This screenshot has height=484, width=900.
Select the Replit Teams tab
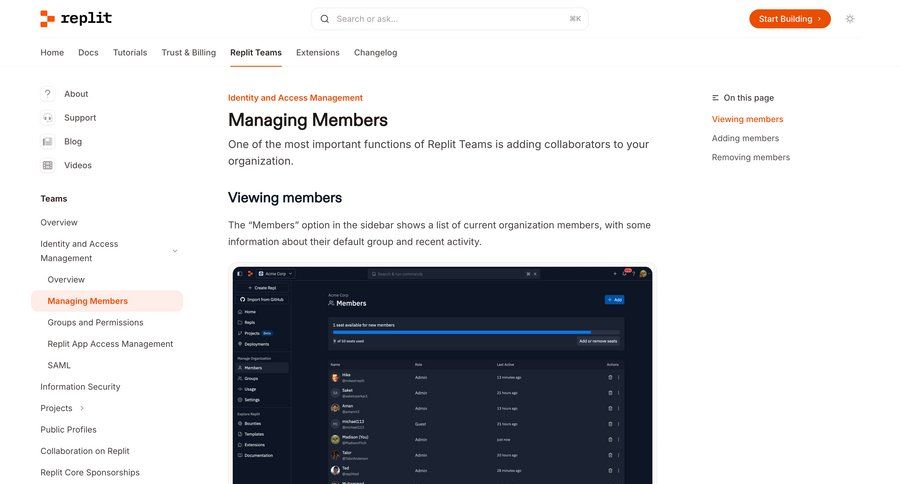pos(256,52)
